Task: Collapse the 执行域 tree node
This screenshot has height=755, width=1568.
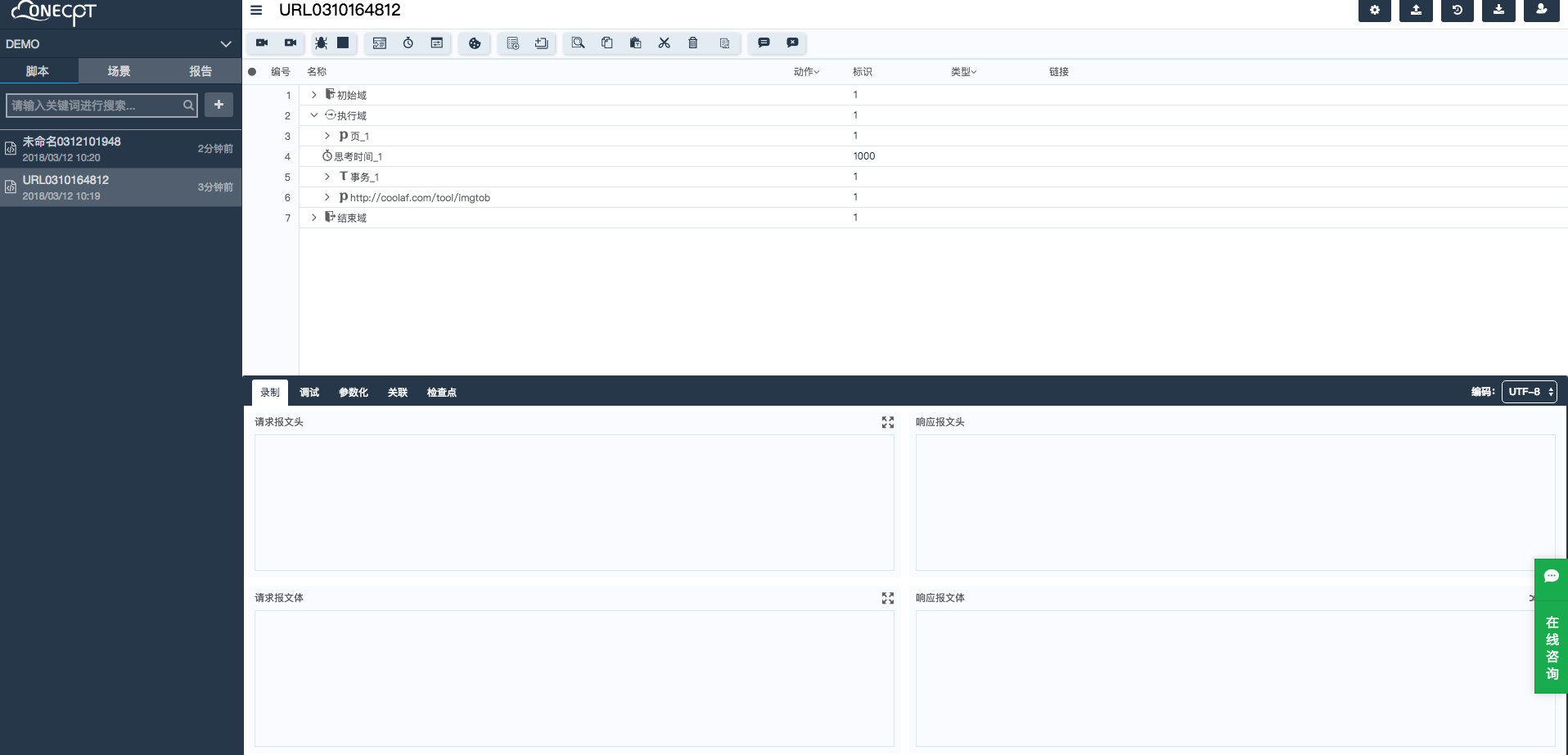Action: coord(313,115)
